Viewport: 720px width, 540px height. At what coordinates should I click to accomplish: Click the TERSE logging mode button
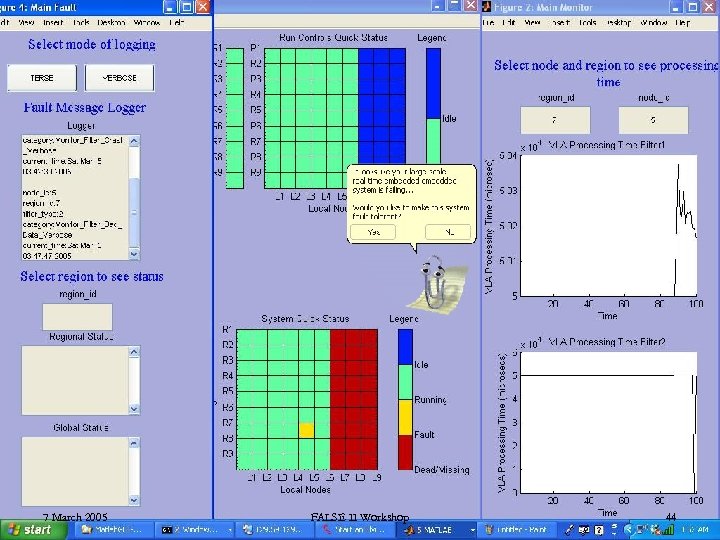pyautogui.click(x=42, y=78)
